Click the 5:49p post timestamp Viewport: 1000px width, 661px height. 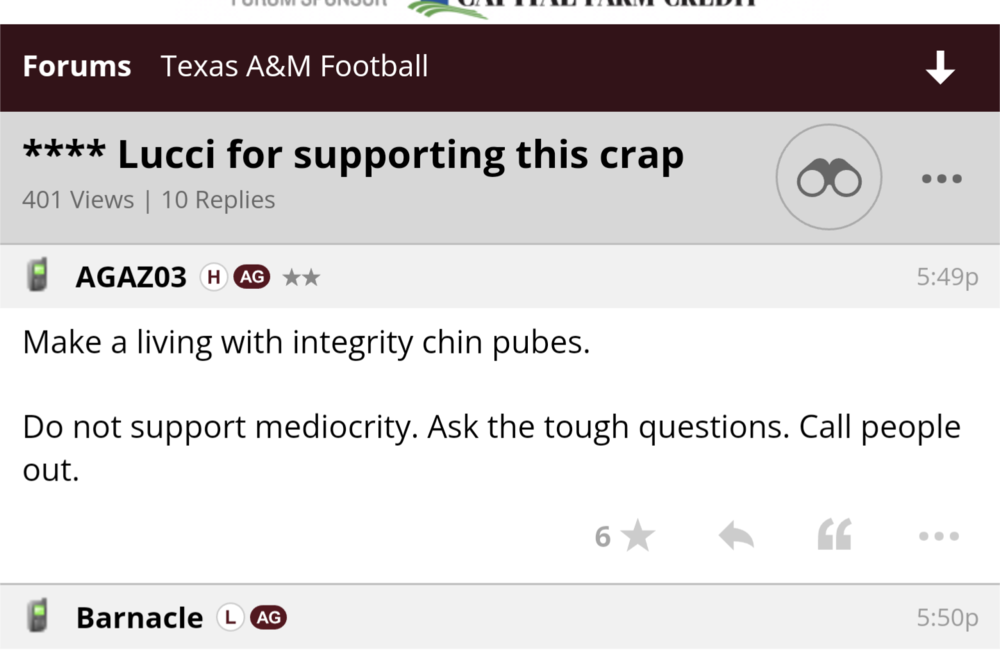[x=946, y=277]
